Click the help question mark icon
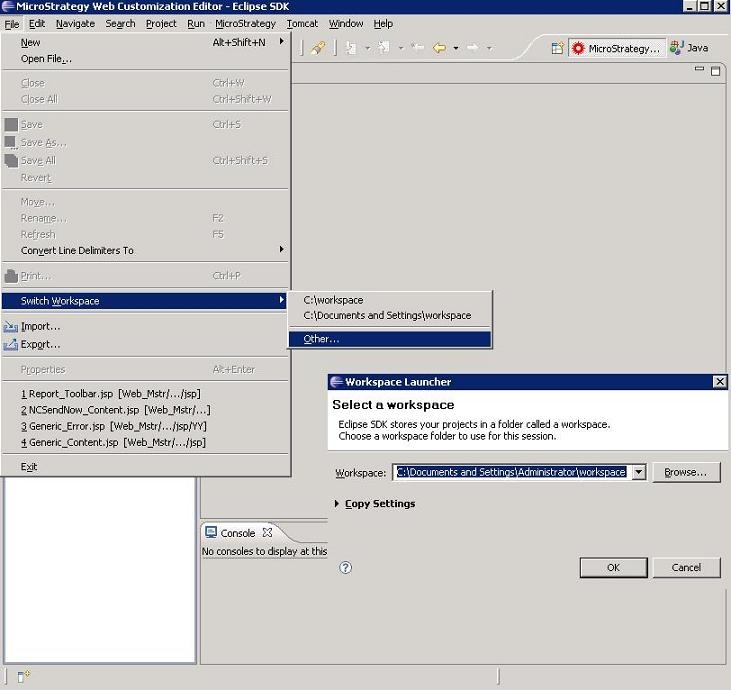The width and height of the screenshot is (731, 690). 346,567
